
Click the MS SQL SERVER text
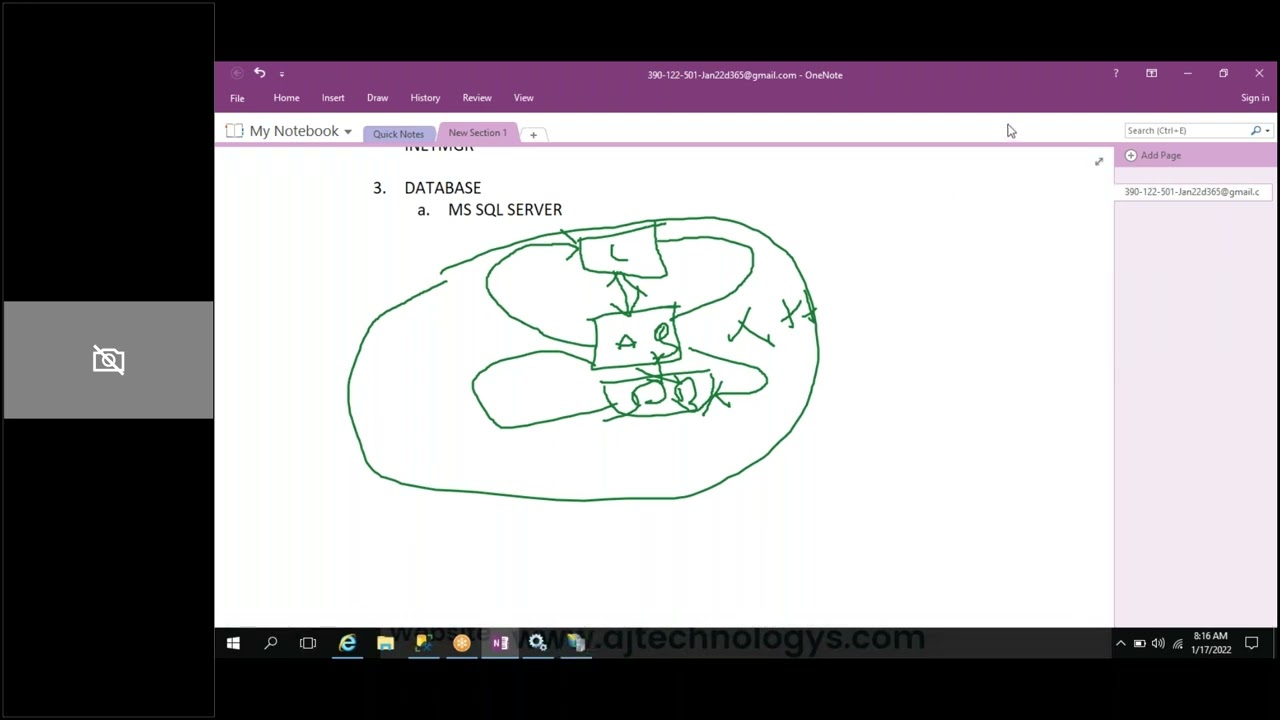505,210
